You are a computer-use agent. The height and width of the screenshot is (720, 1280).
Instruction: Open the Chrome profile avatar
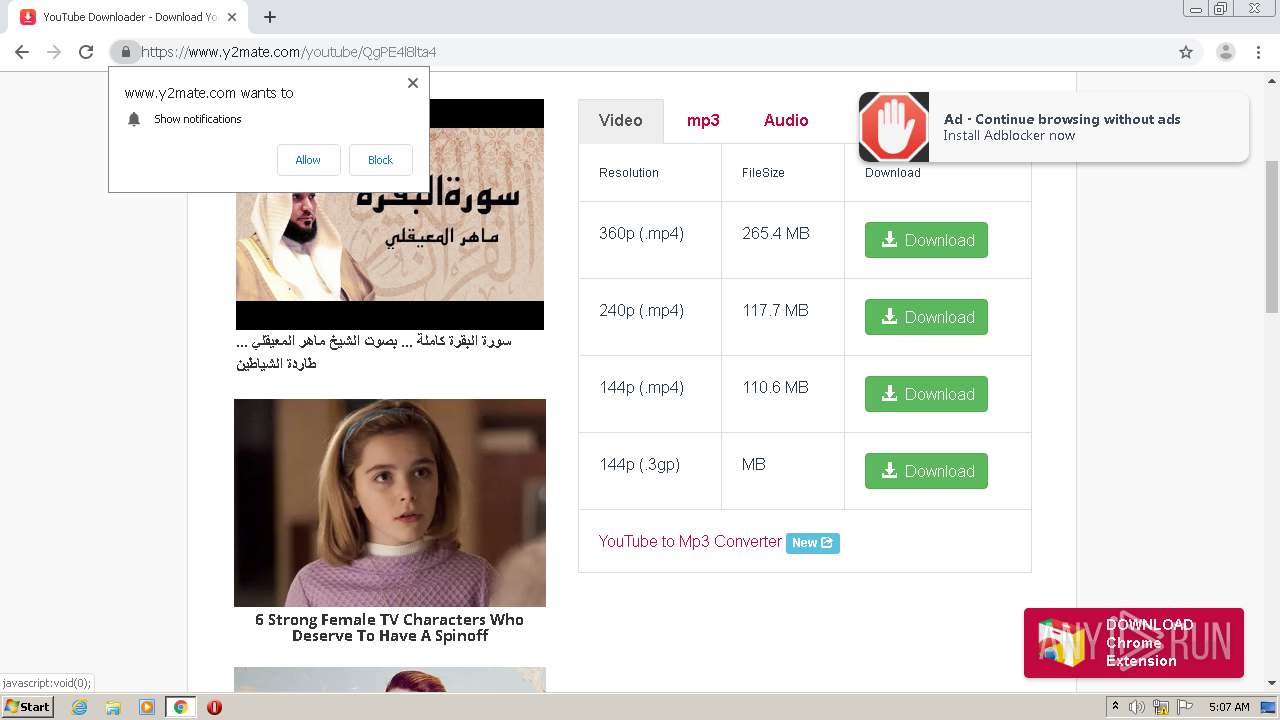point(1225,52)
